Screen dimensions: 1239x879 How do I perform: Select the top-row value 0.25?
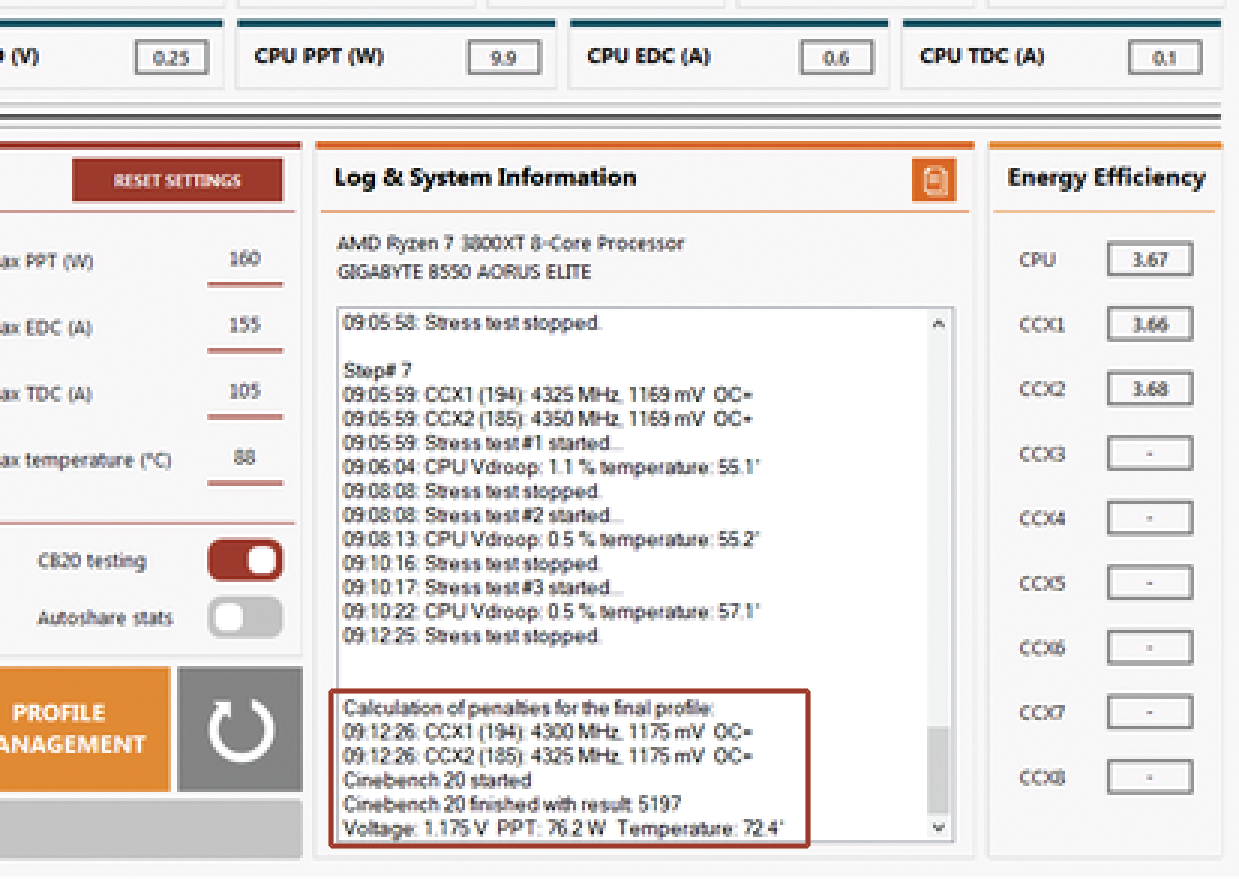pyautogui.click(x=171, y=58)
